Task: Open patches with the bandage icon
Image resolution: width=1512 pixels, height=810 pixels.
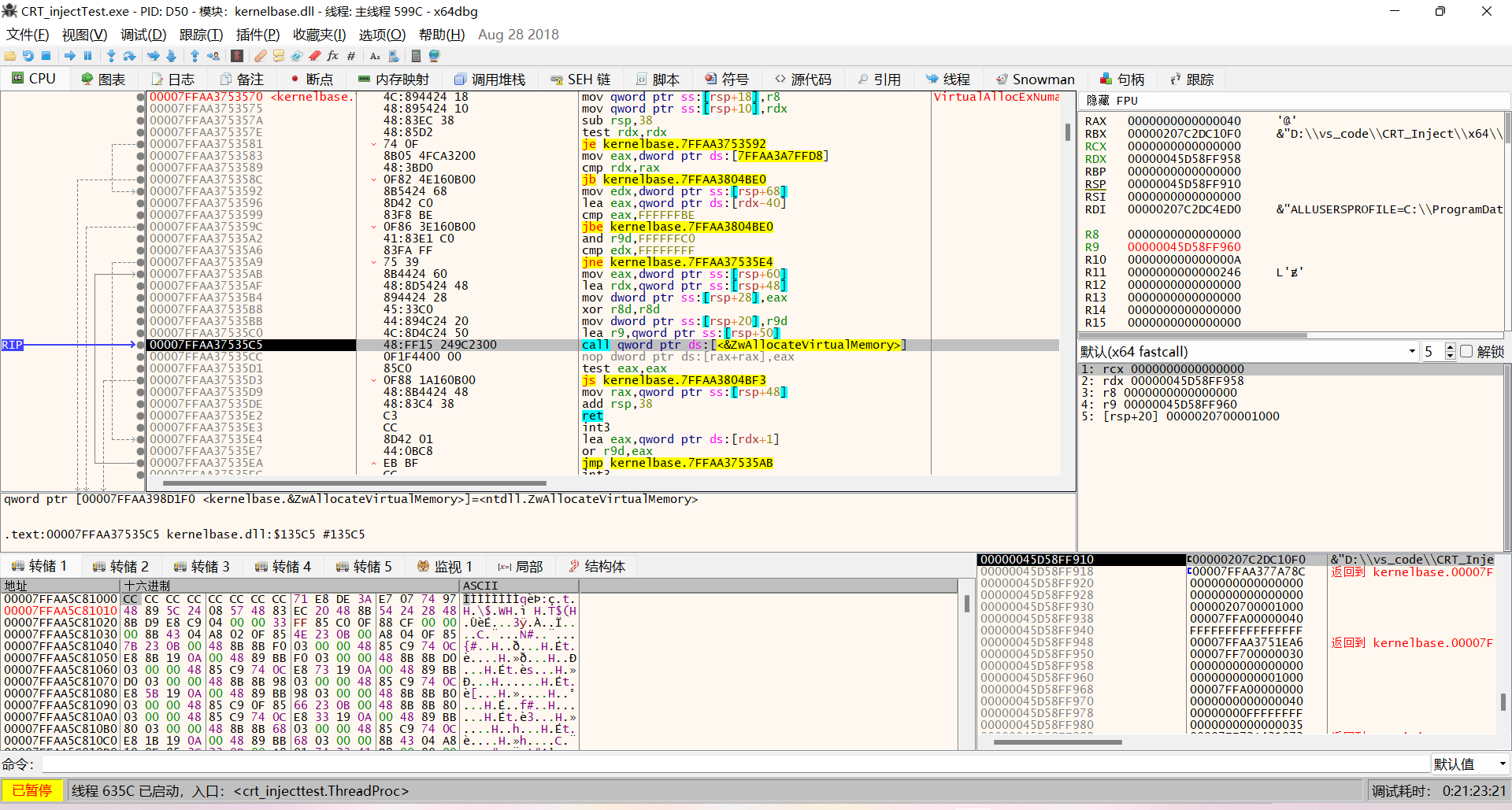Action: (x=261, y=56)
